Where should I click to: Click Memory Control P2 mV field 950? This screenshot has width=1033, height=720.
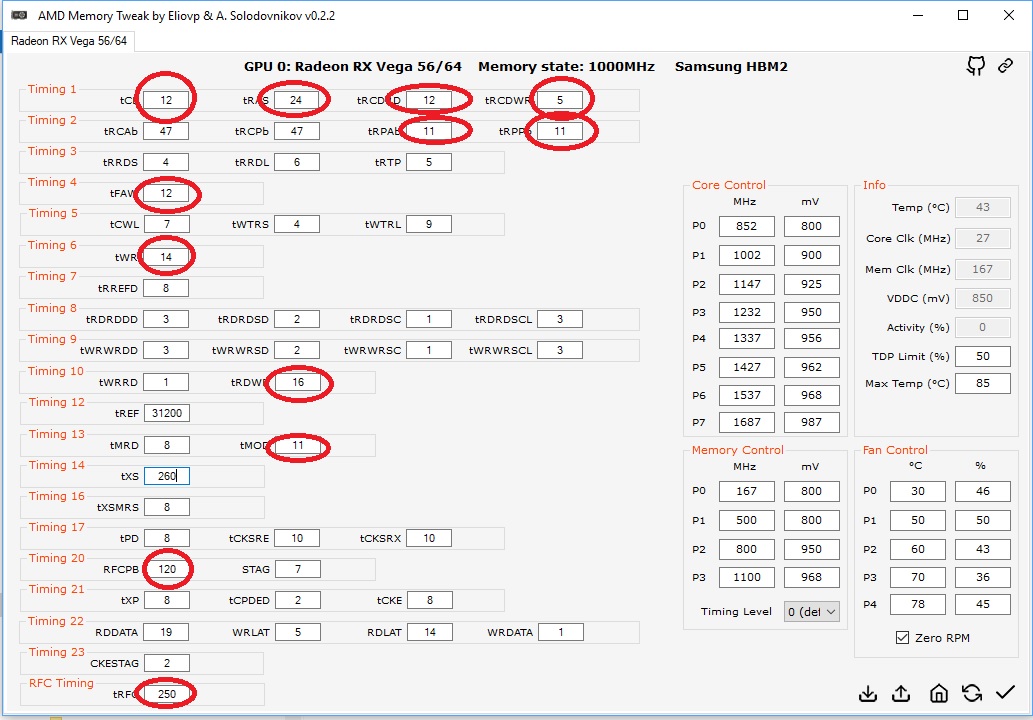(812, 549)
